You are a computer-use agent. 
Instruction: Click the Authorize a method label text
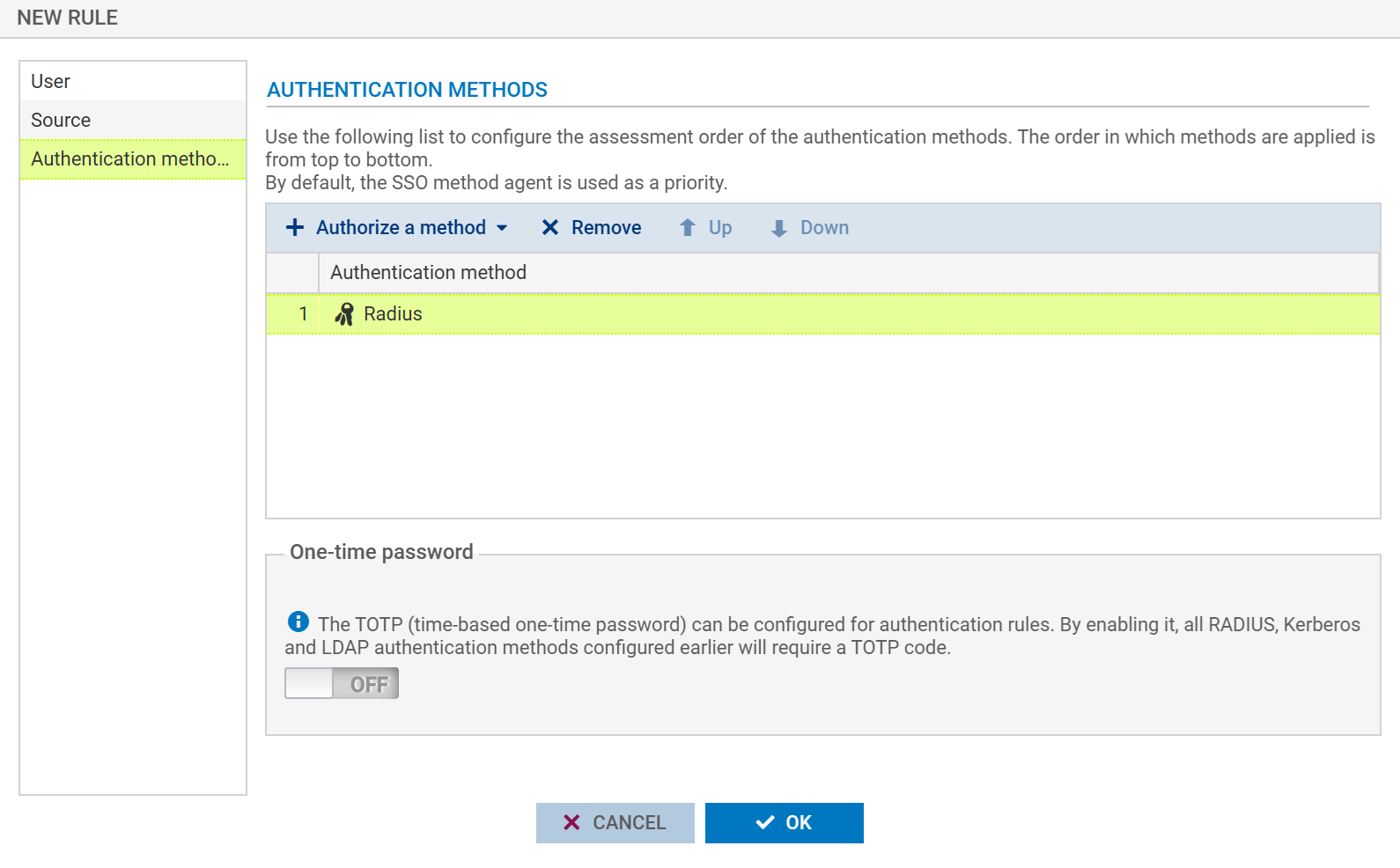401,227
